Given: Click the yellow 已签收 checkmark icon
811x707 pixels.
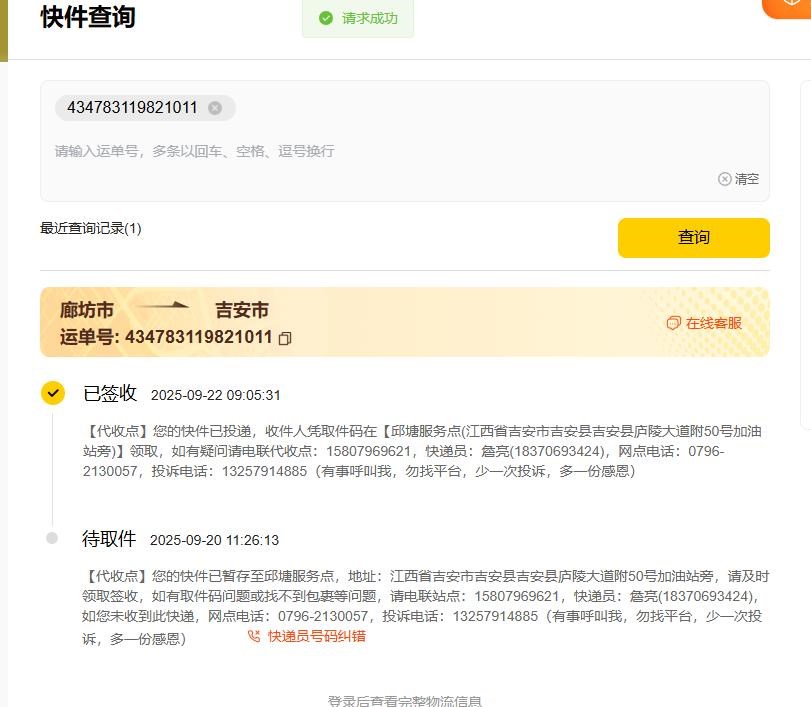Looking at the screenshot, I should pos(53,393).
